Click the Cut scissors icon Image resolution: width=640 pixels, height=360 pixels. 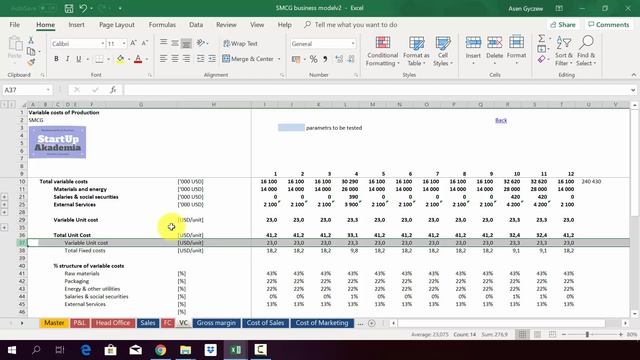coord(31,40)
